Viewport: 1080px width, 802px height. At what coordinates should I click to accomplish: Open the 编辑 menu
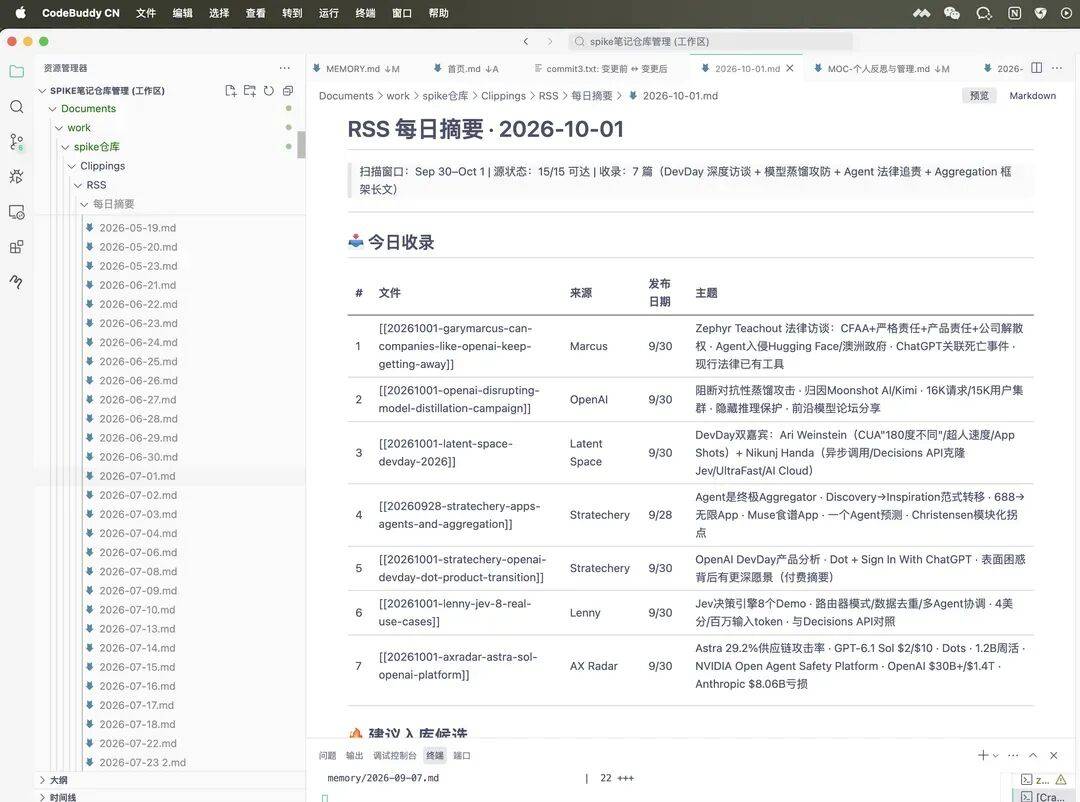183,13
